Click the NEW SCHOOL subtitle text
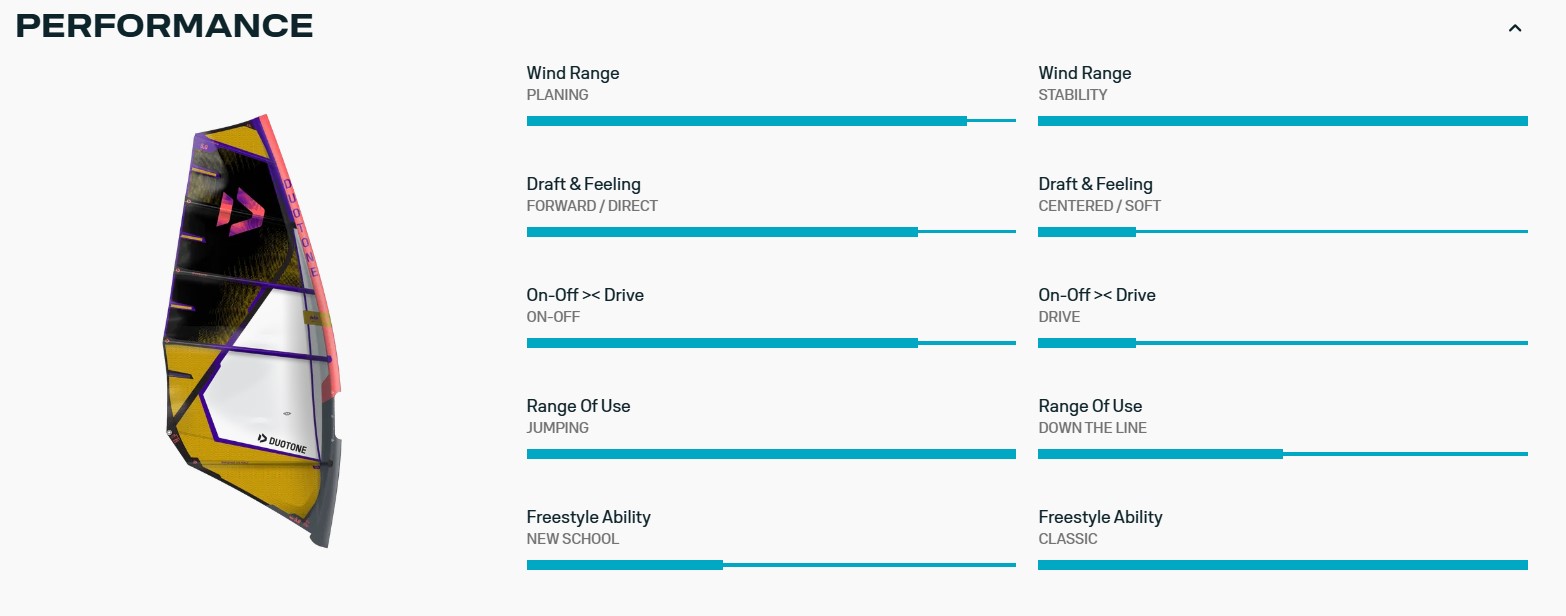This screenshot has height=616, width=1566. [573, 539]
